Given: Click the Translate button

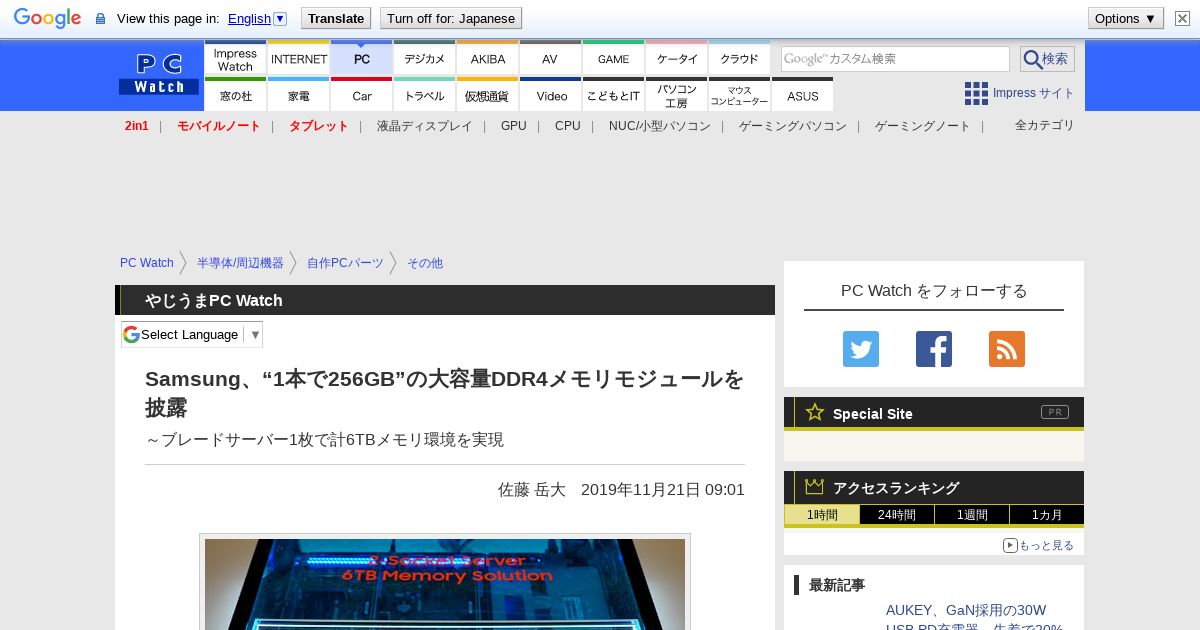Looking at the screenshot, I should coord(336,18).
